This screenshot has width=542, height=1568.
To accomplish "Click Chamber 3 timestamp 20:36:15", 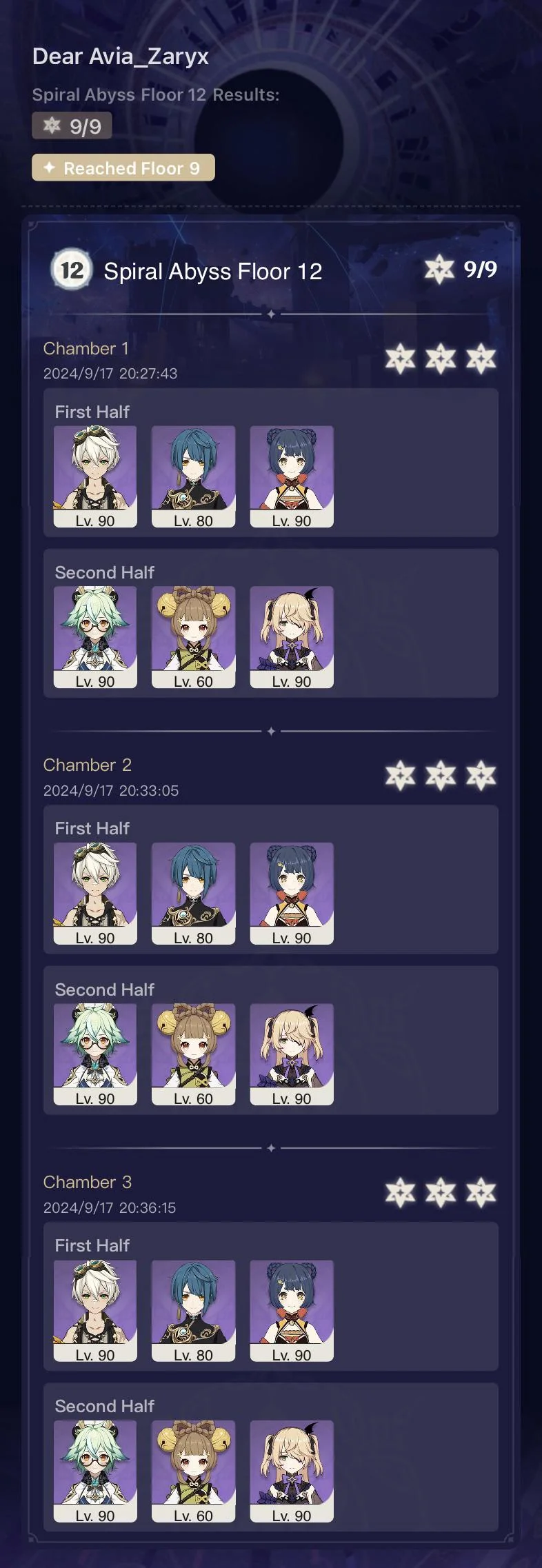I will [148, 1207].
